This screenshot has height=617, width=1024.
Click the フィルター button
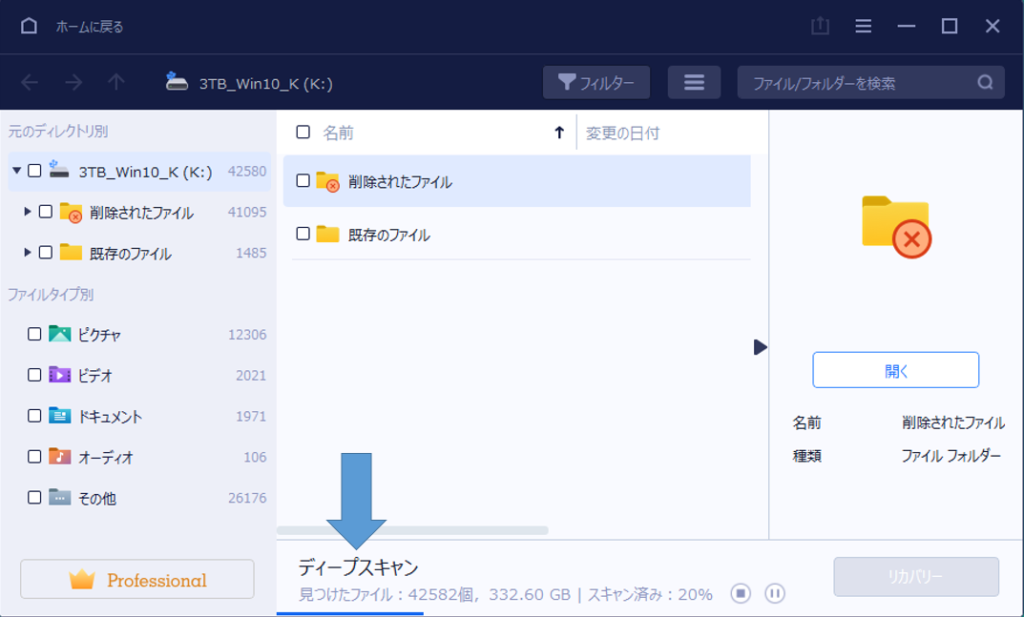point(596,82)
